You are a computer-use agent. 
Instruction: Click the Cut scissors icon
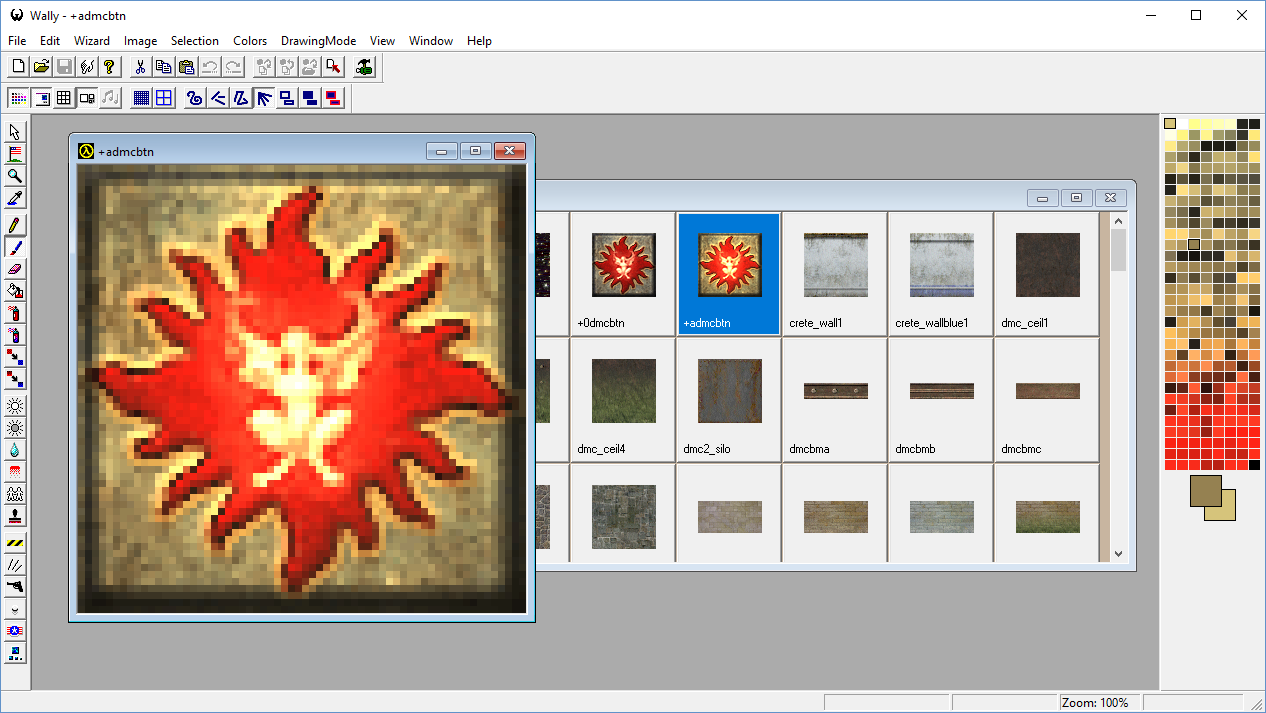pyautogui.click(x=140, y=67)
